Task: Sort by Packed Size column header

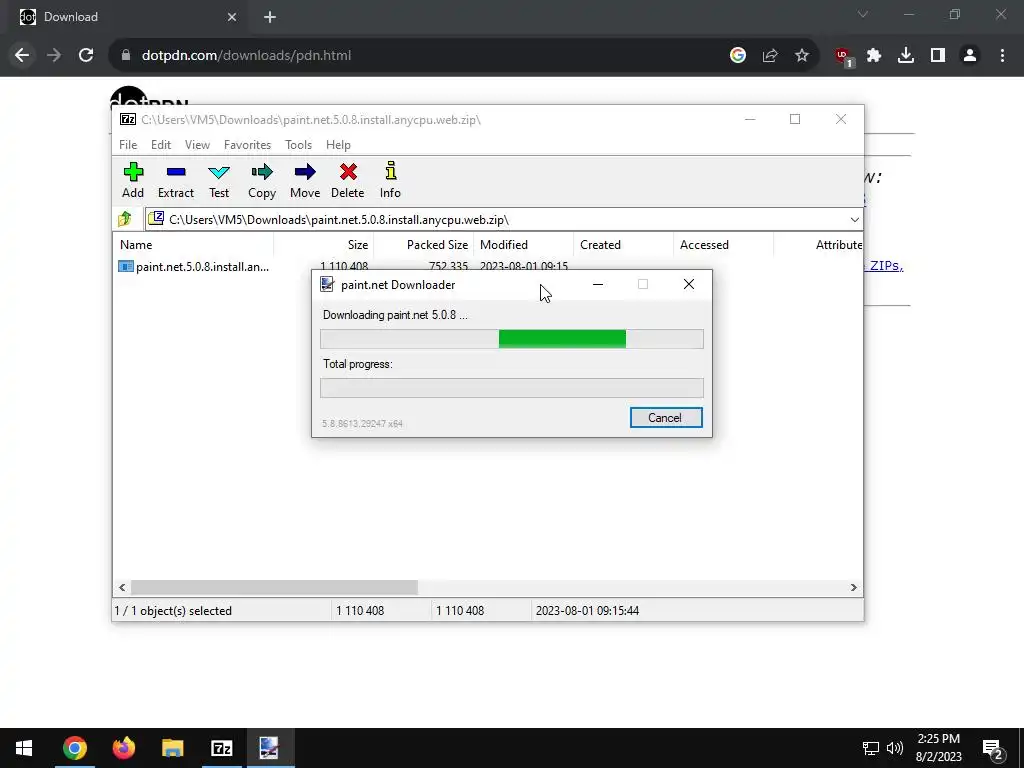Action: (x=424, y=245)
